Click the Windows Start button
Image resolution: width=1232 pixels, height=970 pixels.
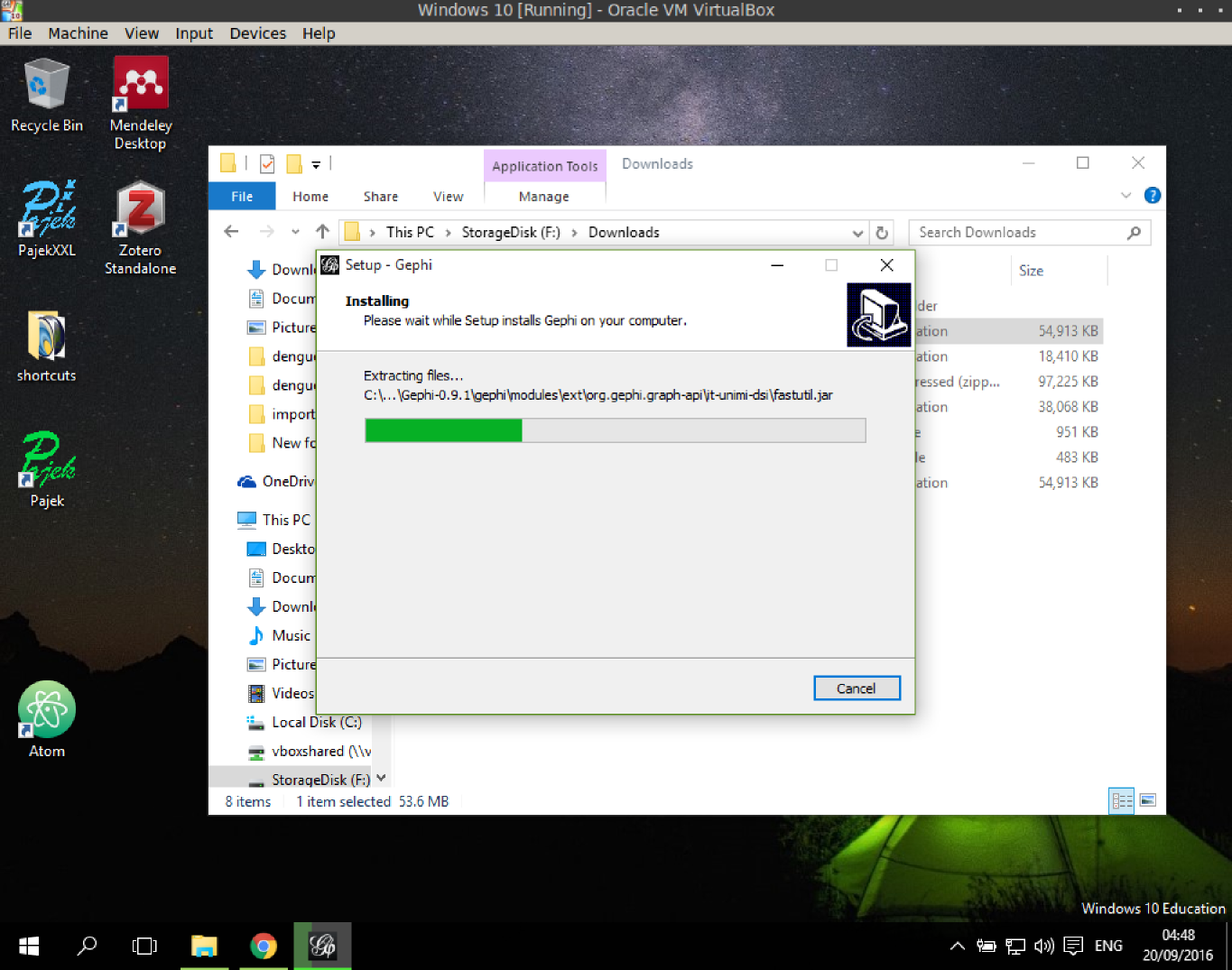click(29, 946)
